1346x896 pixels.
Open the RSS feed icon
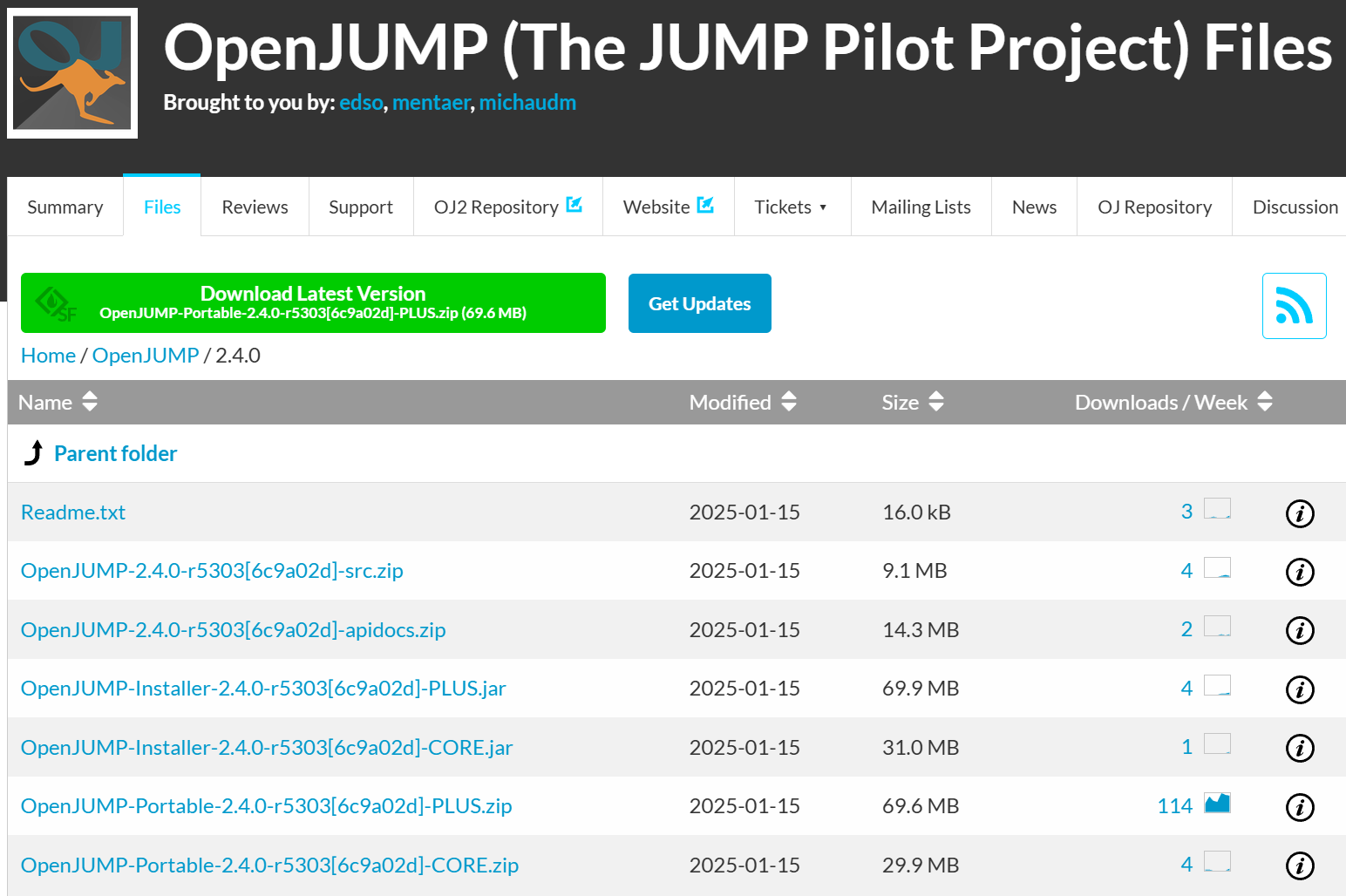1294,306
